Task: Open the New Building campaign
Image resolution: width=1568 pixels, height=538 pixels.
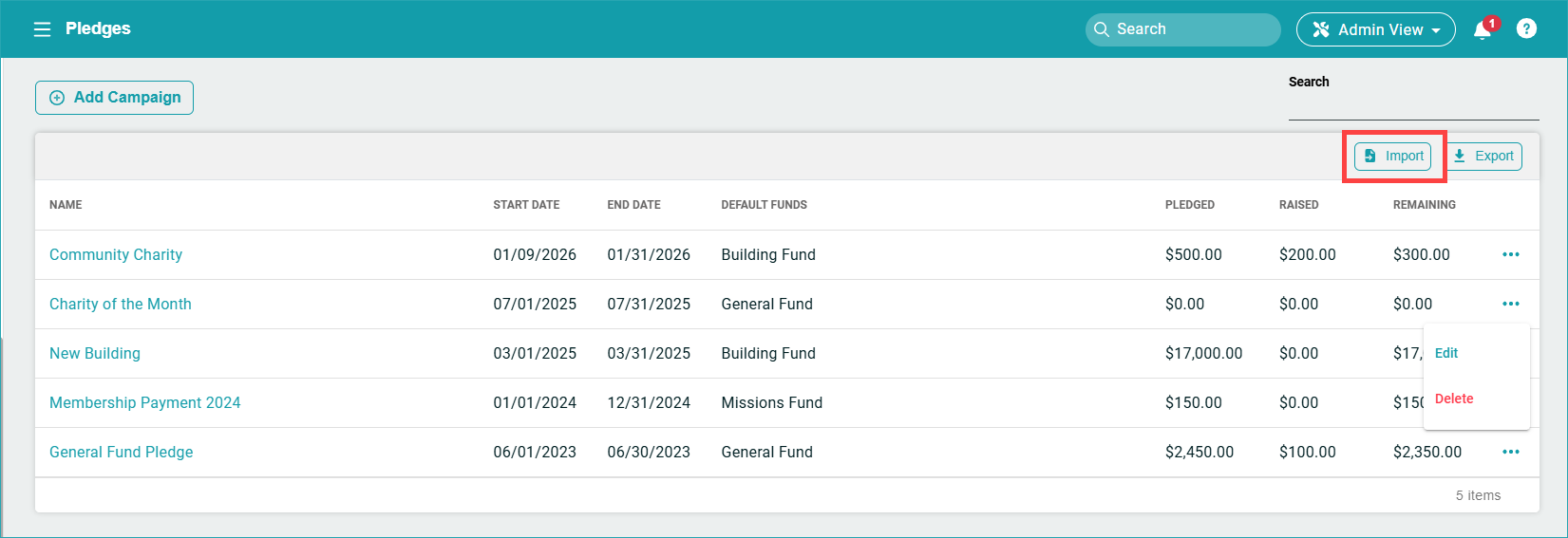Action: click(95, 353)
